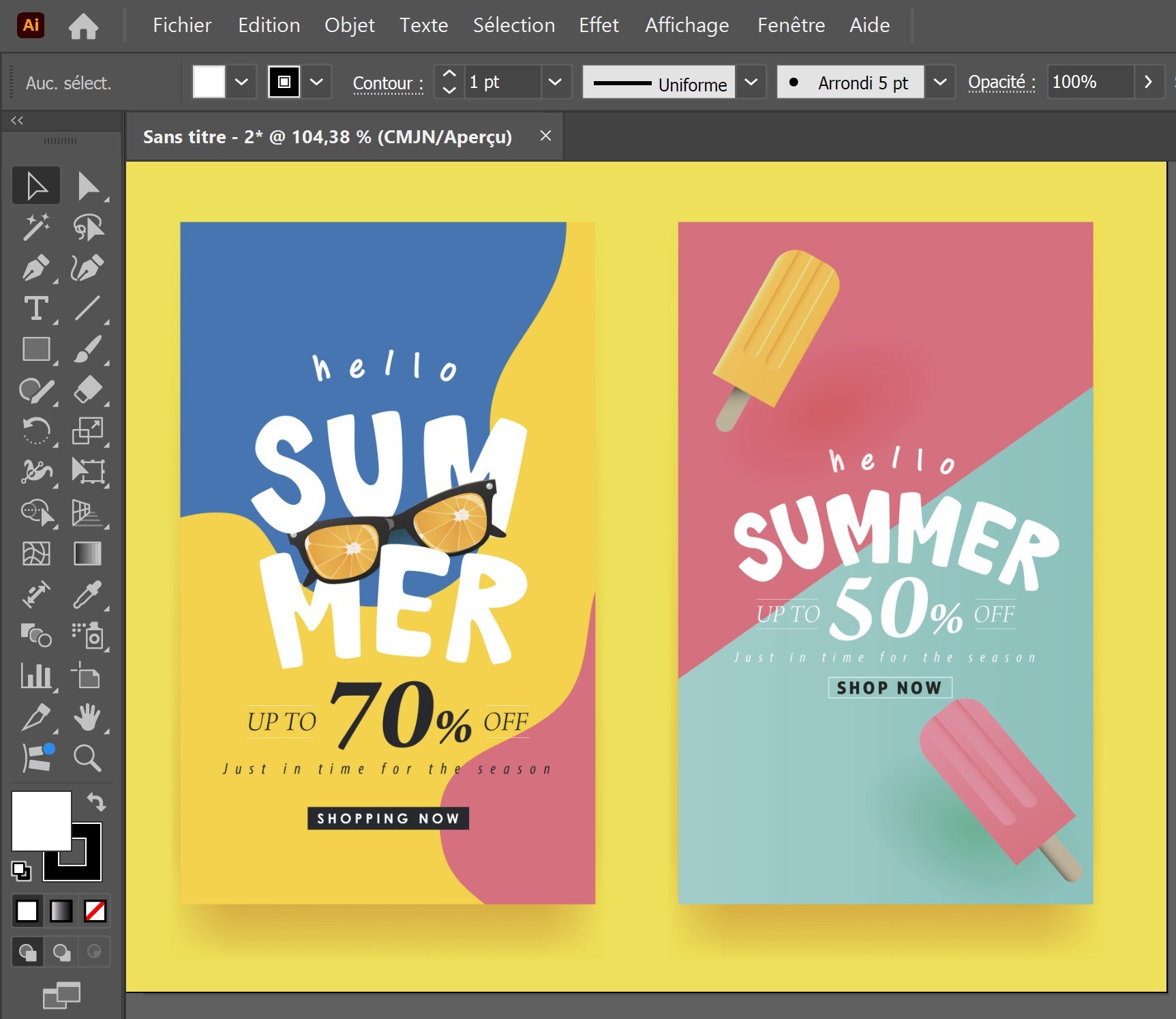Select the Rectangle tool
This screenshot has width=1176, height=1019.
point(36,349)
